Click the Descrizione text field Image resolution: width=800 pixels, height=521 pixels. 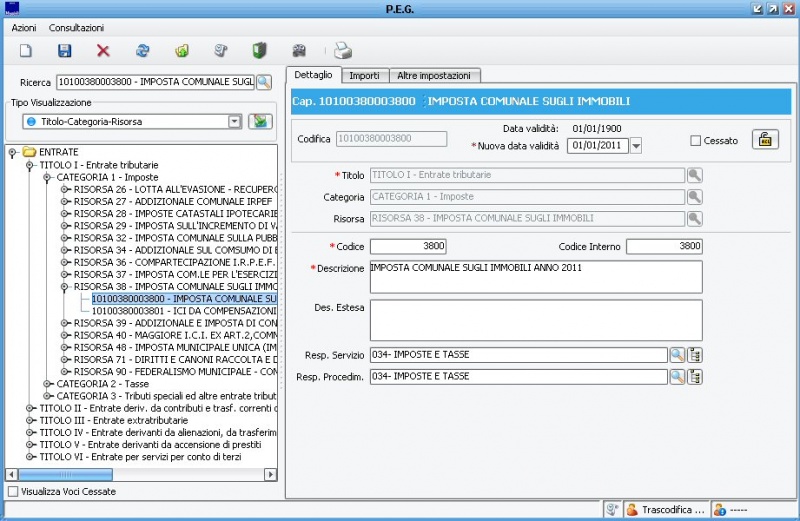(535, 276)
